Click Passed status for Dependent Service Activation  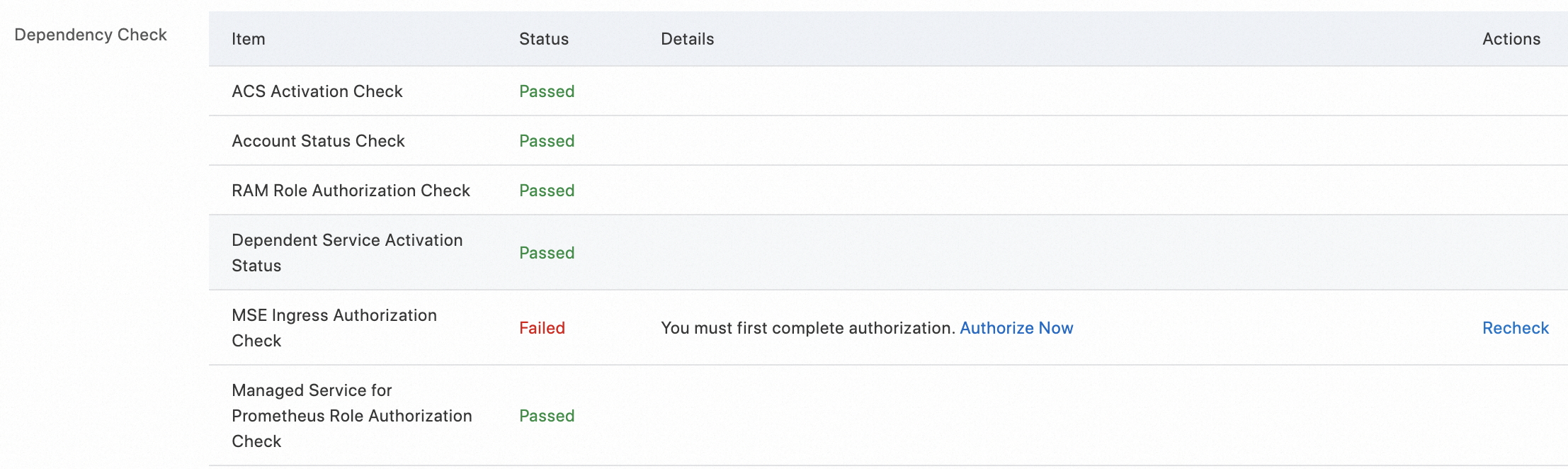[x=546, y=253]
